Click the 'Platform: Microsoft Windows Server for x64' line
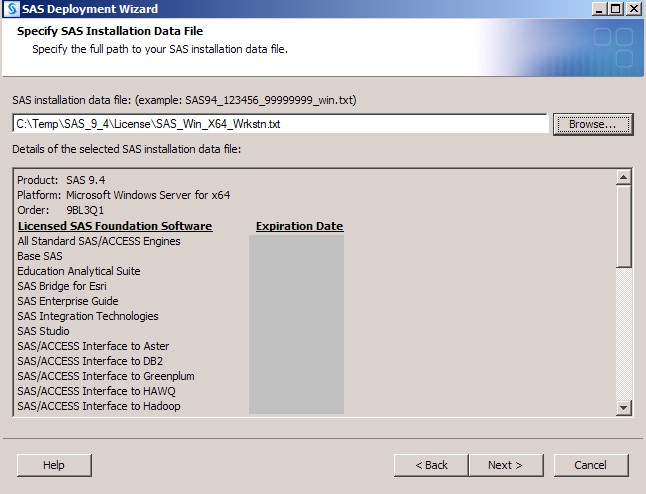The image size is (646, 494). 124,195
